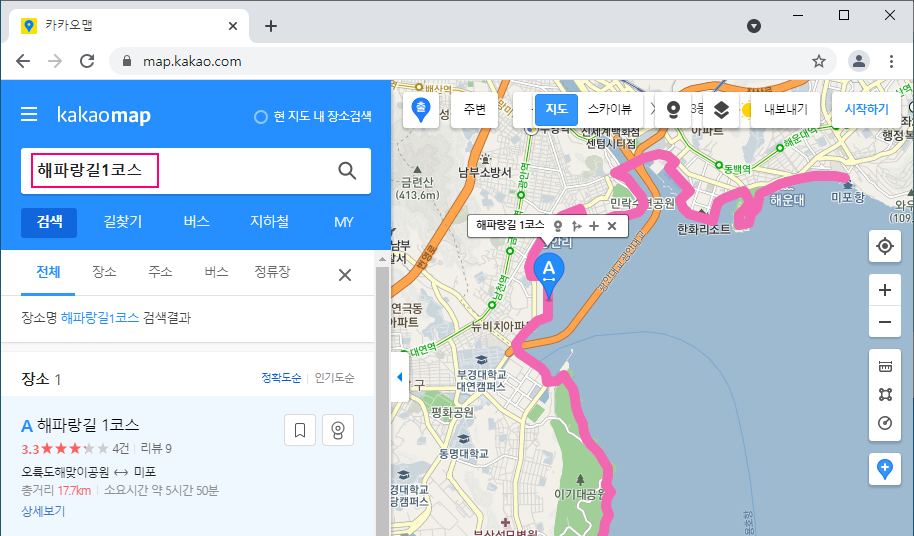Image resolution: width=914 pixels, height=536 pixels.
Task: Open Chrome three-dot menu
Action: click(x=891, y=61)
